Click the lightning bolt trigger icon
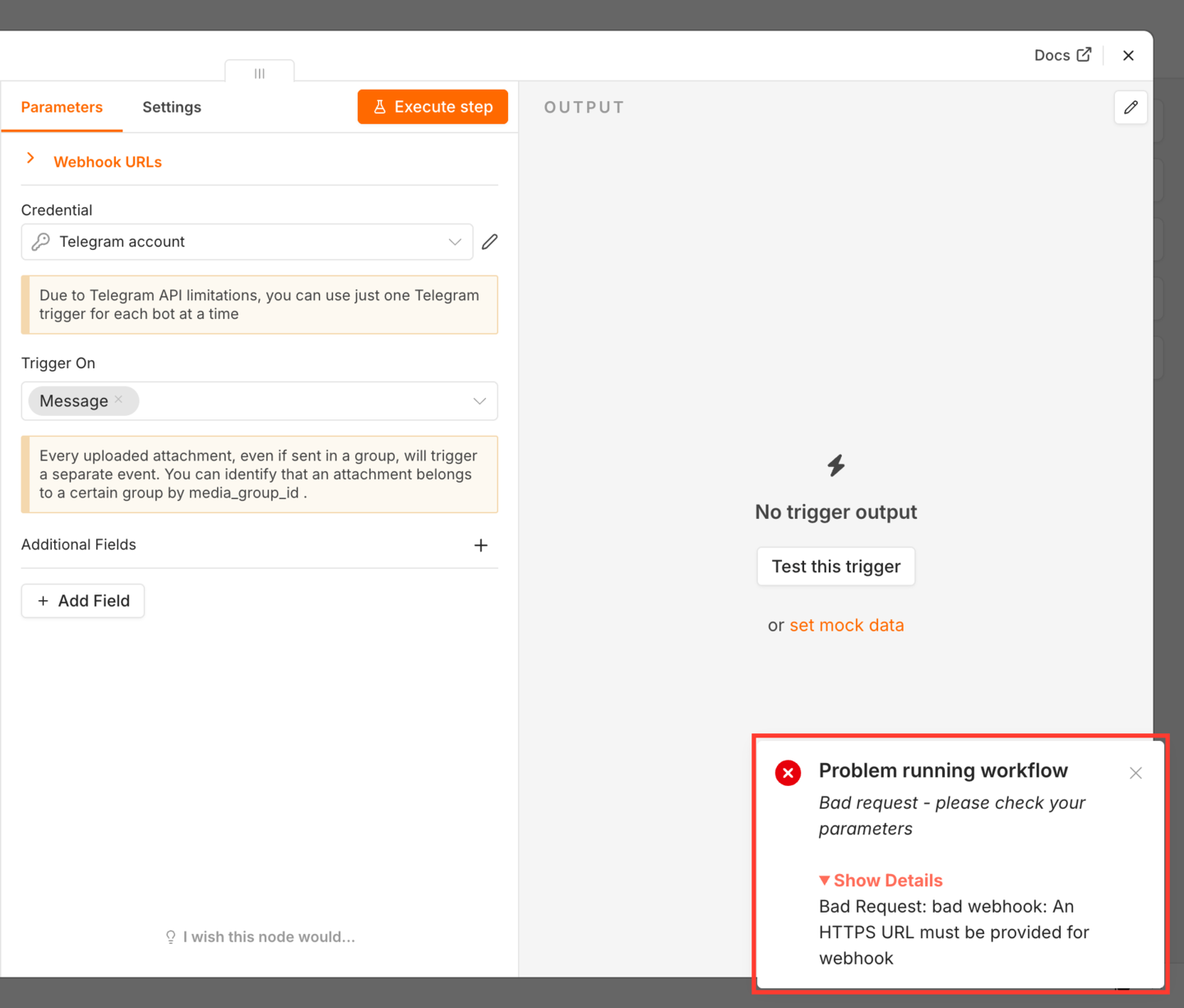 point(836,465)
